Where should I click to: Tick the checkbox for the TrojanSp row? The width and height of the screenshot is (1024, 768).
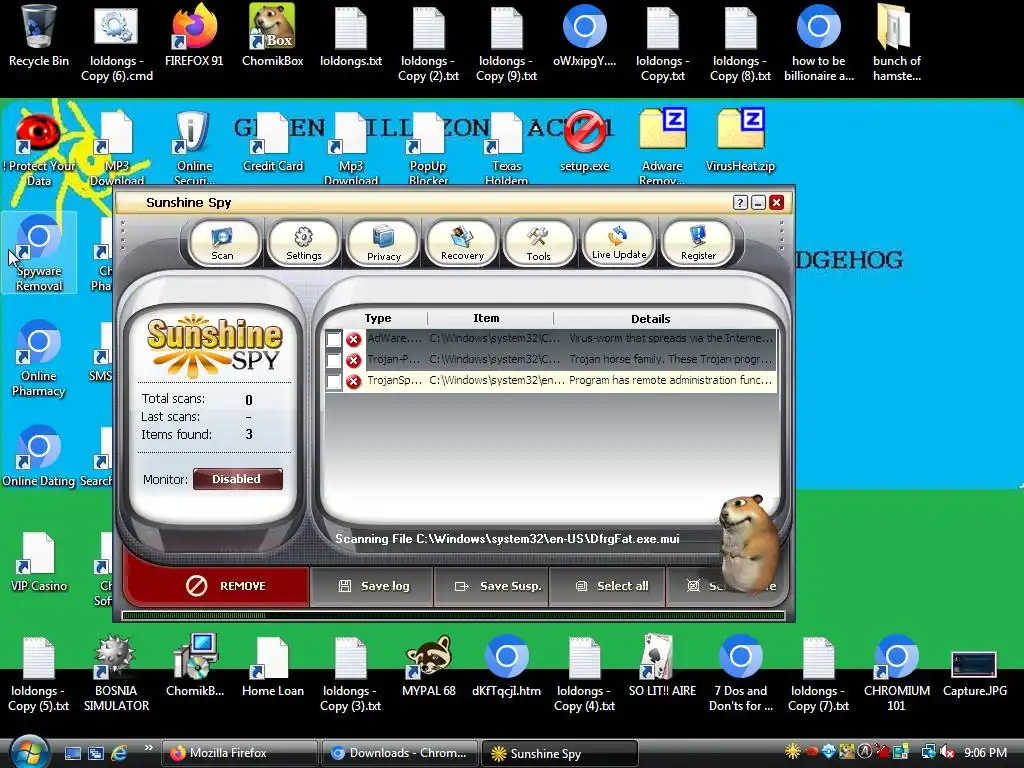coord(334,381)
